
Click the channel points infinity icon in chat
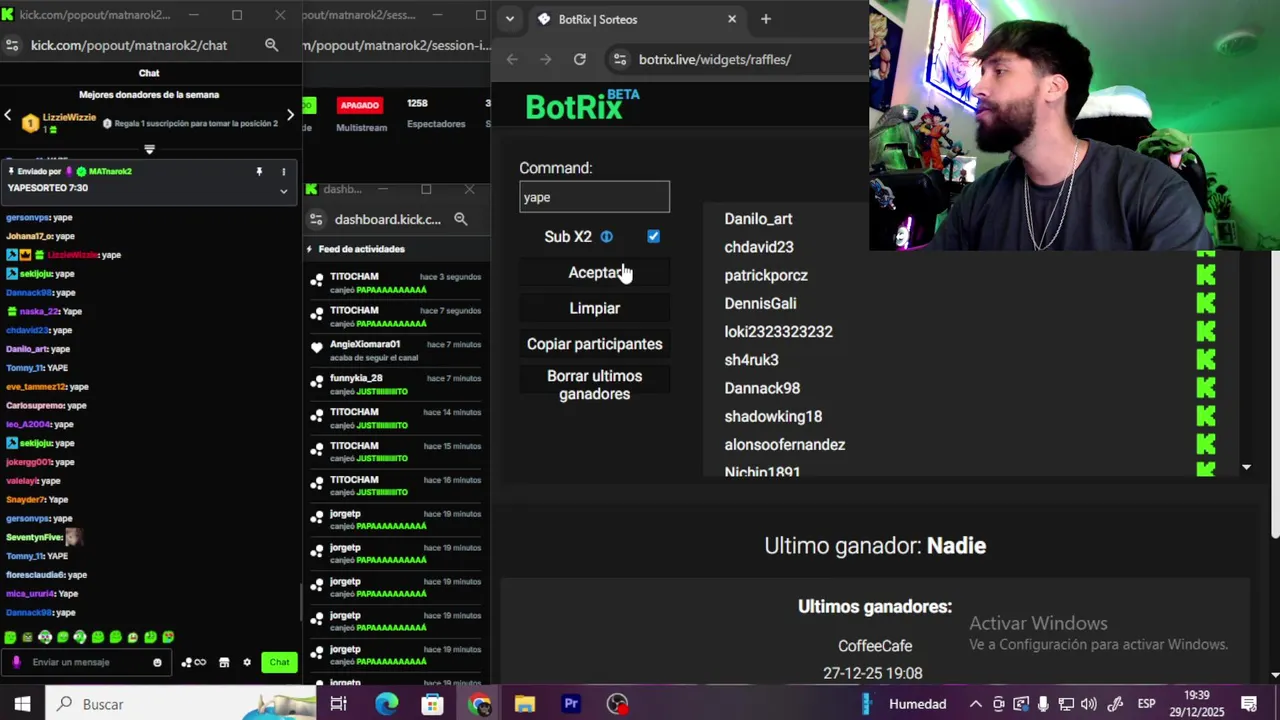193,662
